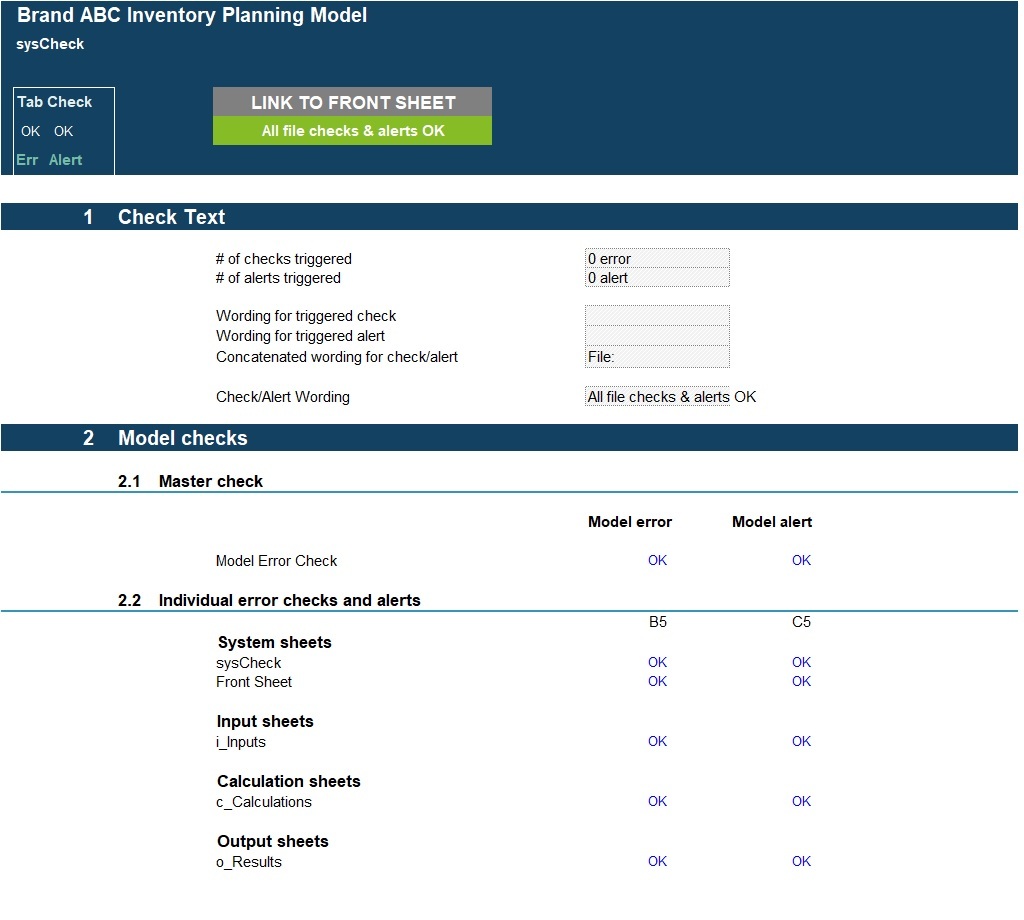Select the Err label in Tab Check box
Image resolution: width=1024 pixels, height=920 pixels.
(27, 160)
